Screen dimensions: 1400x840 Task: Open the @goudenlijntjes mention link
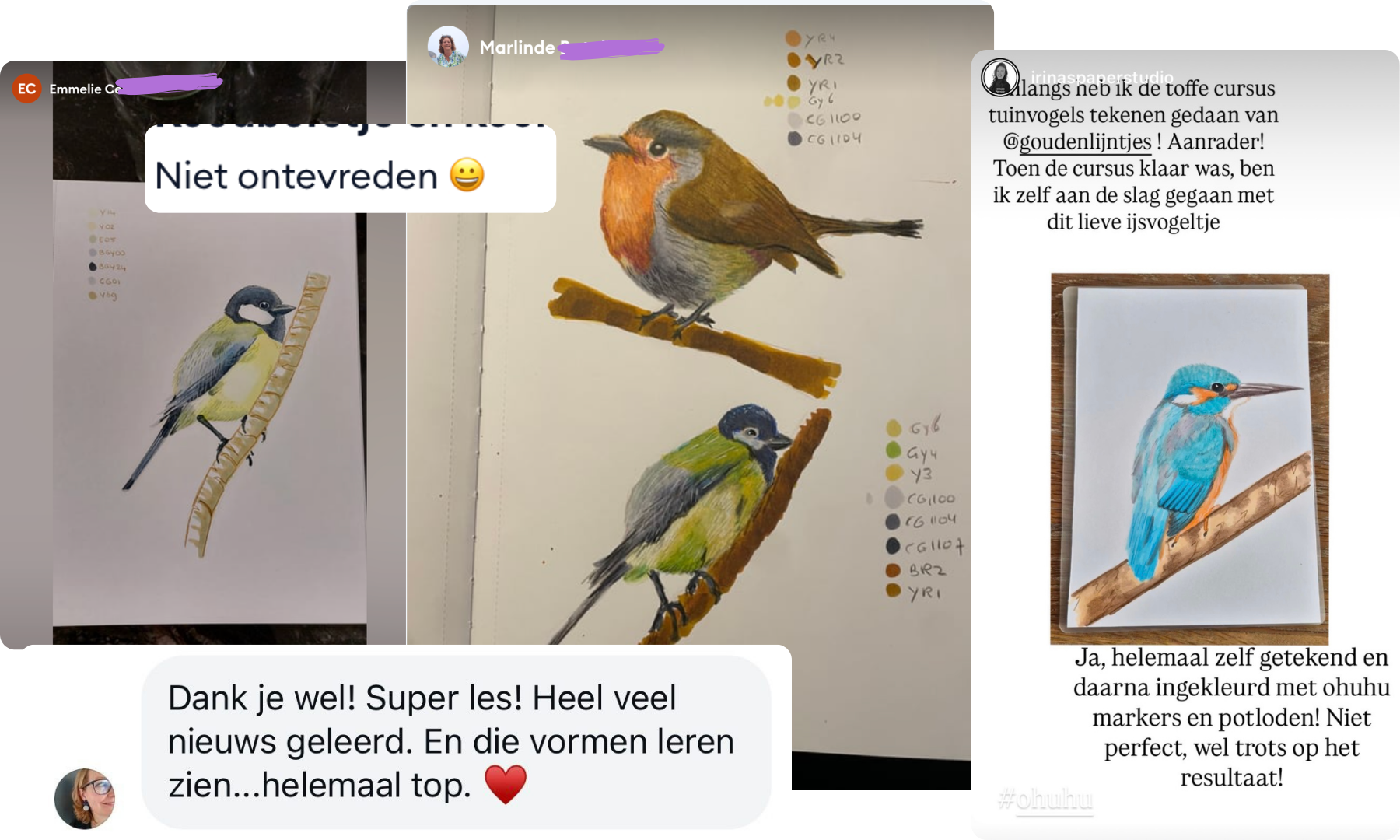[x=1077, y=142]
